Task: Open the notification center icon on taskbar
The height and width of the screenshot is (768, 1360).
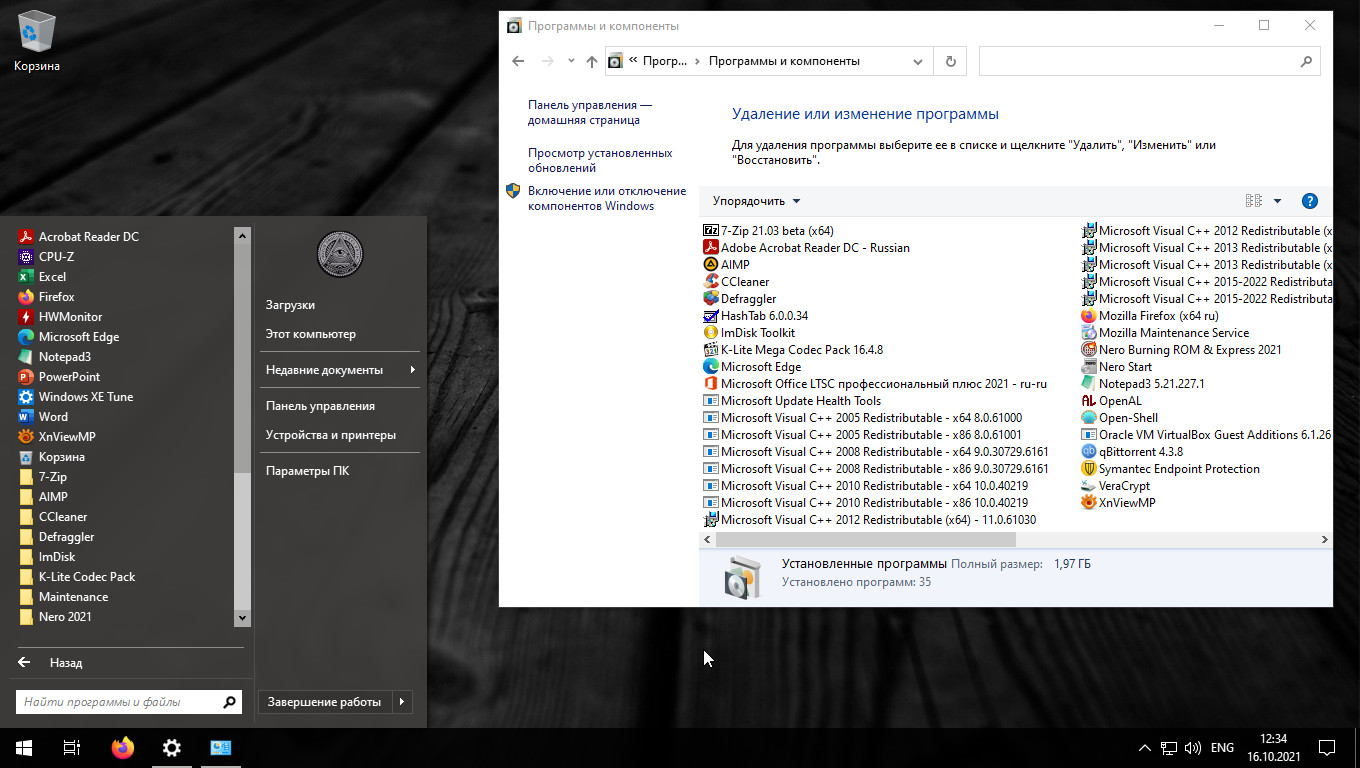Action: coord(1327,748)
